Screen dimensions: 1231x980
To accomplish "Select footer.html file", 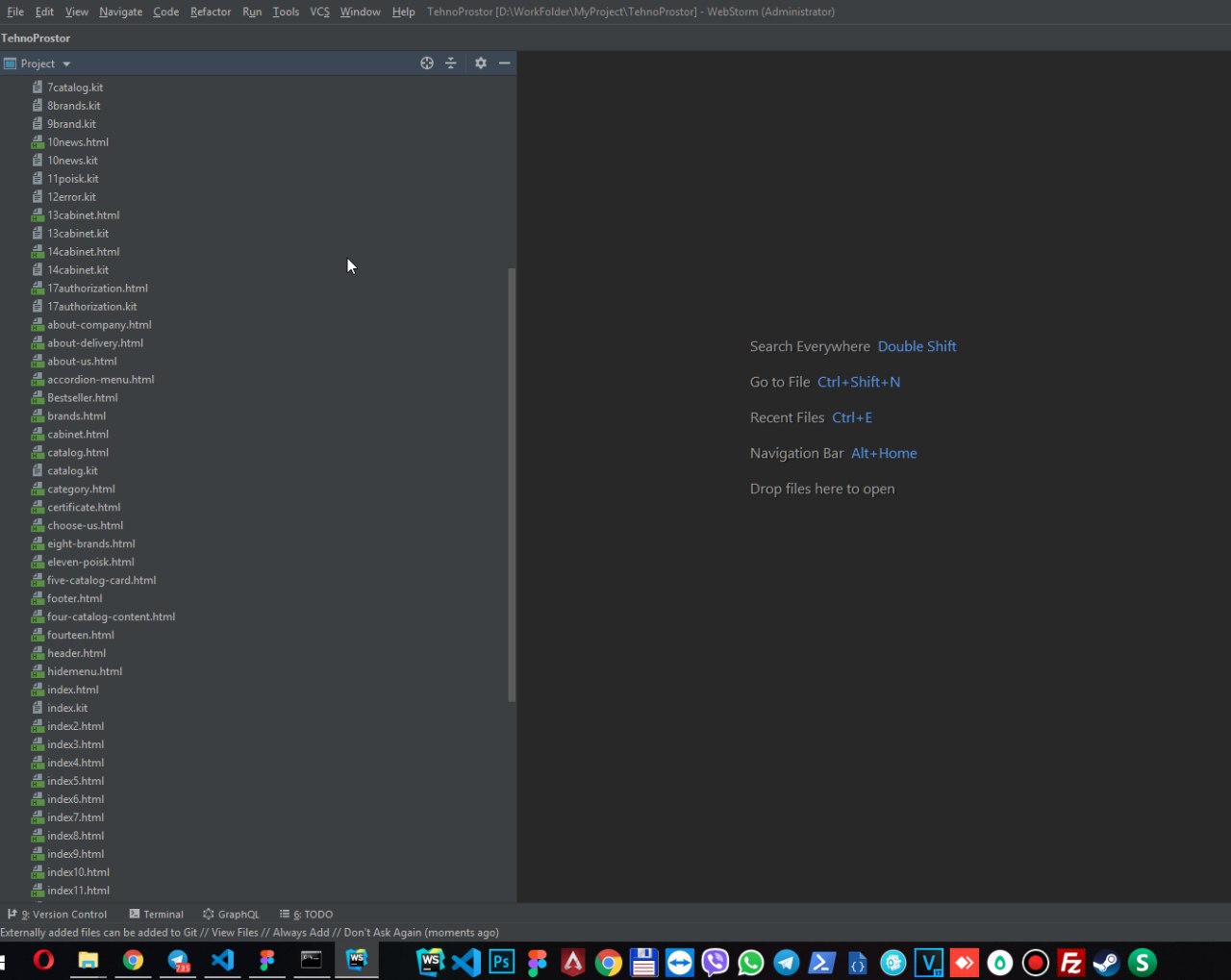I will point(75,599).
